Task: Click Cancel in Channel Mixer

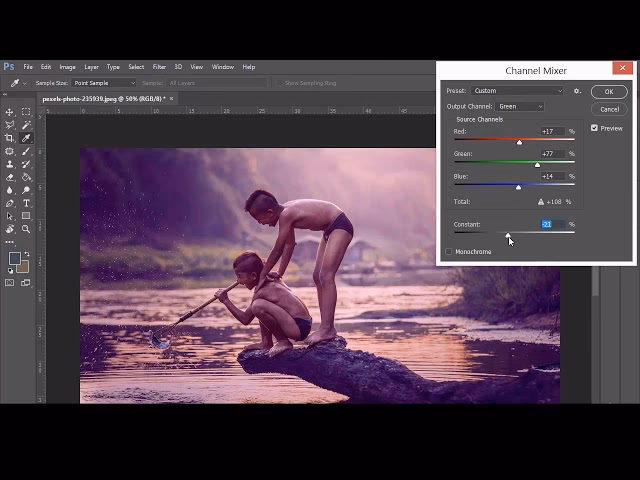Action: (609, 109)
